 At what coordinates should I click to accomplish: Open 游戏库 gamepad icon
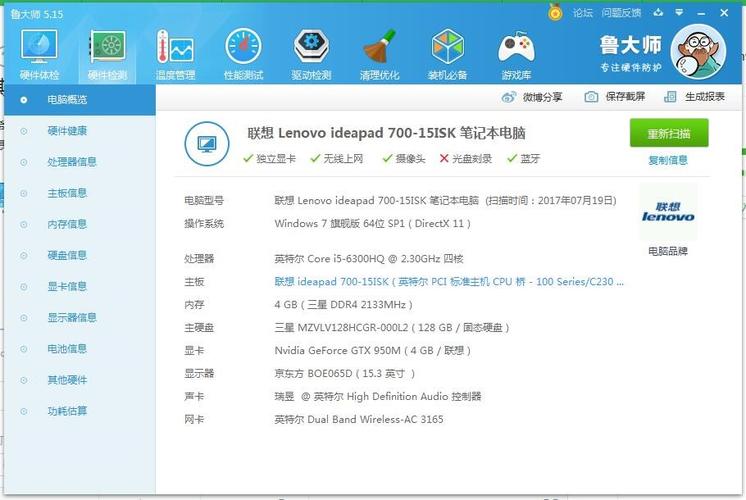tap(516, 55)
